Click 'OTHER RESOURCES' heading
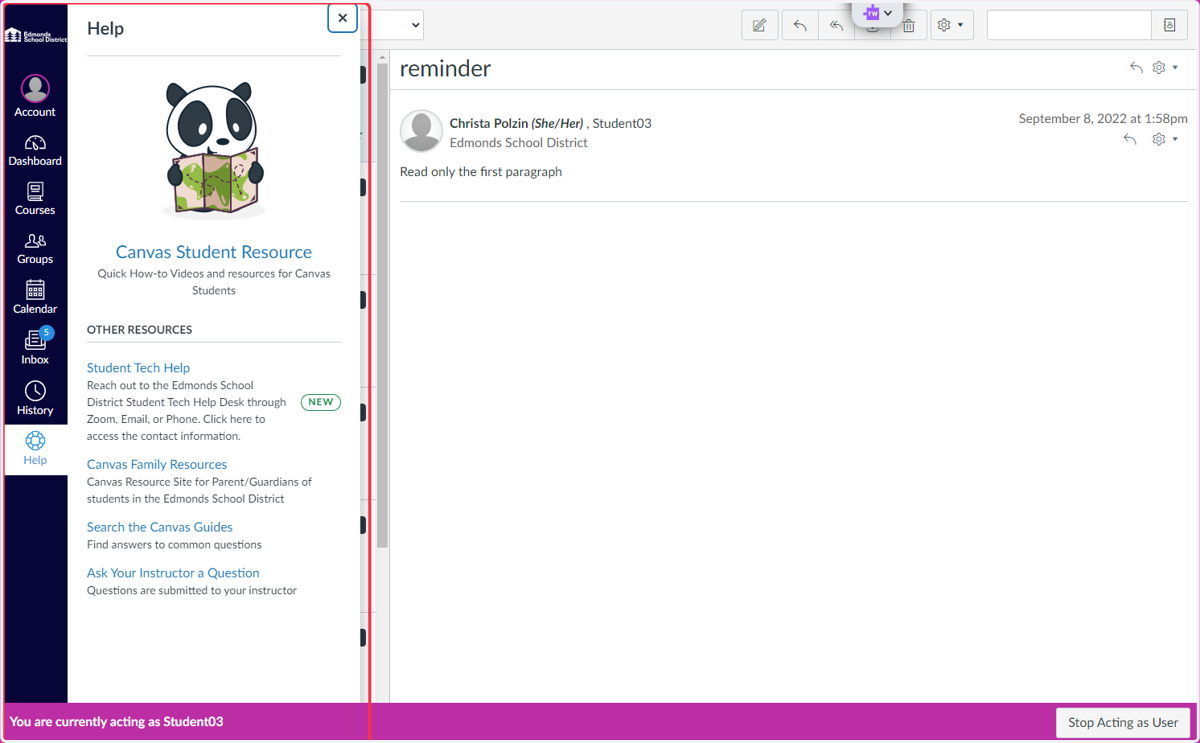 (139, 329)
